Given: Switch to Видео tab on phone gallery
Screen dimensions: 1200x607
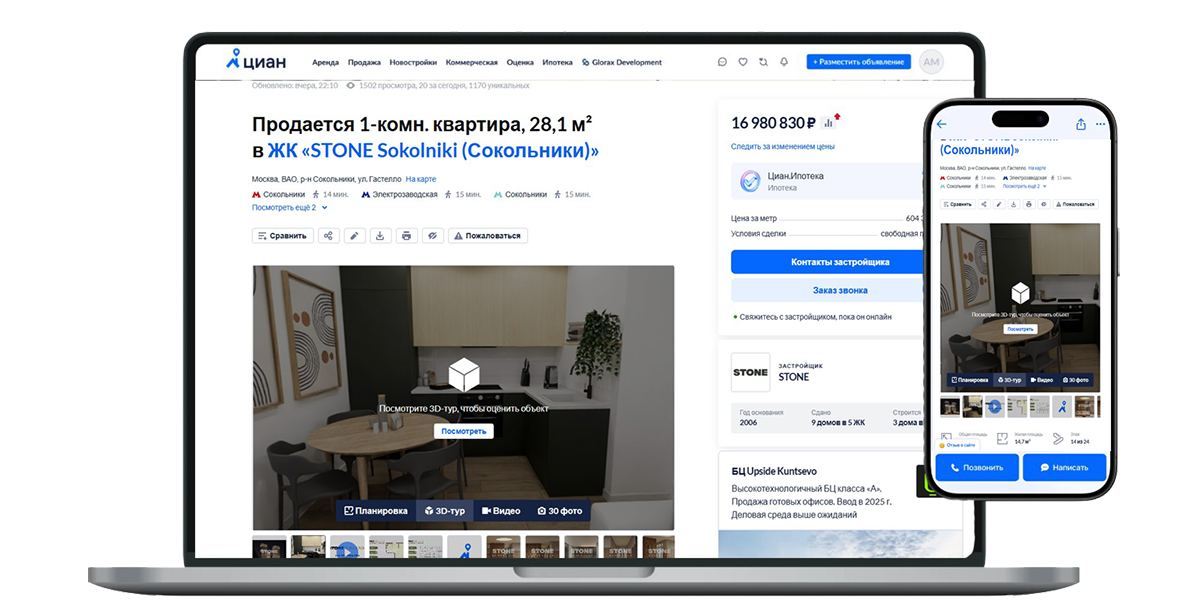Looking at the screenshot, I should click(x=1041, y=380).
